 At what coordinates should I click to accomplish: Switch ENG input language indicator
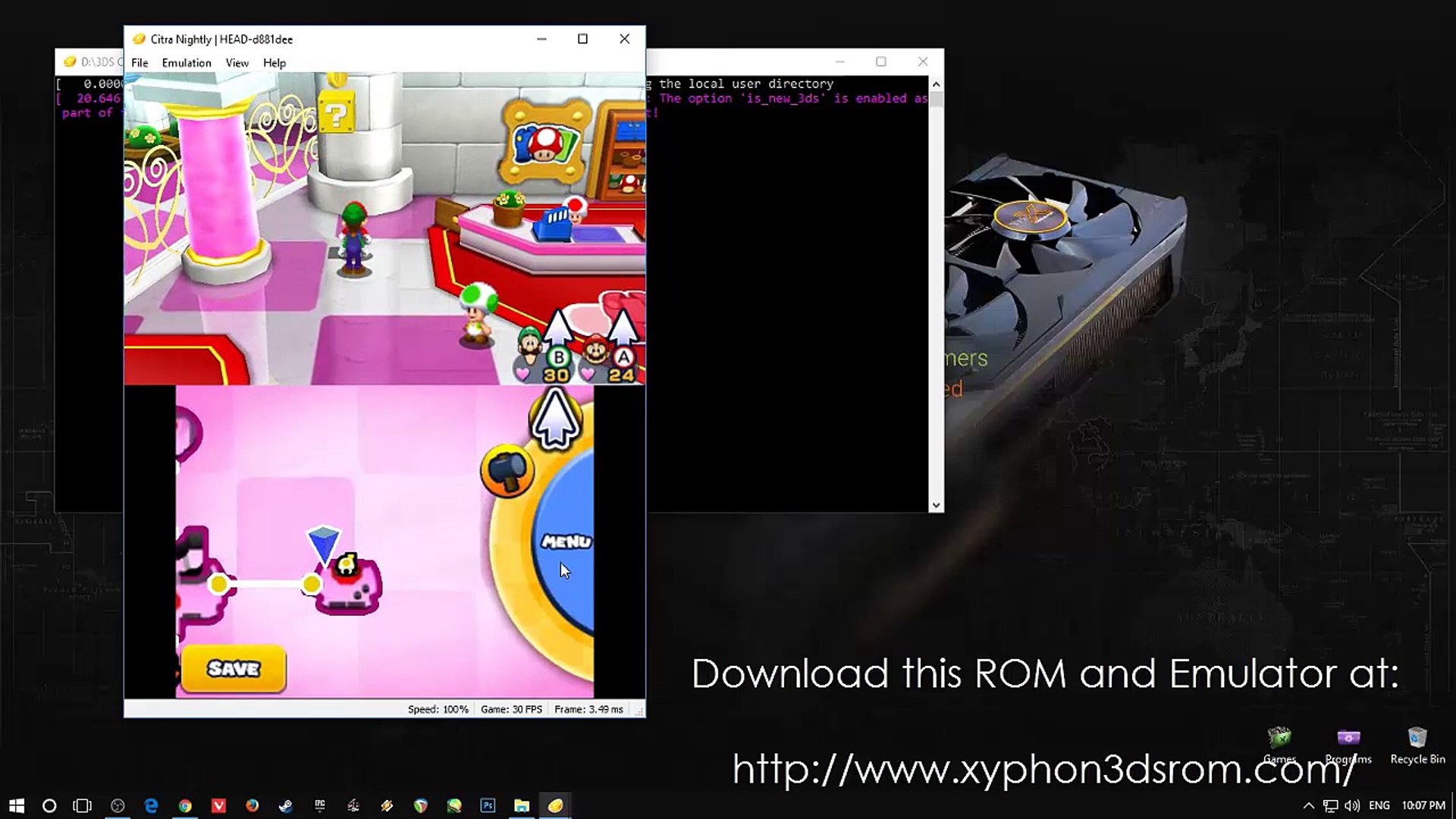pyautogui.click(x=1379, y=805)
